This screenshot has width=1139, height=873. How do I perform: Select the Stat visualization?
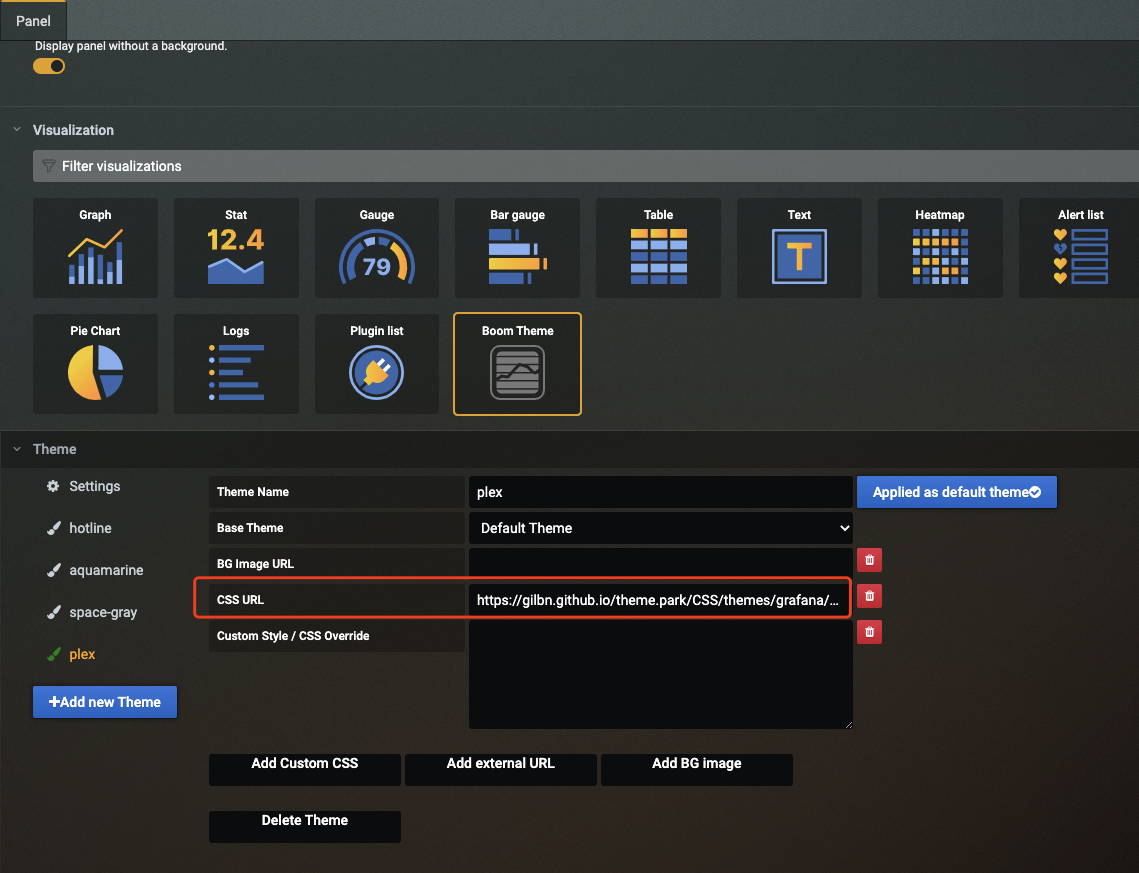coord(236,248)
